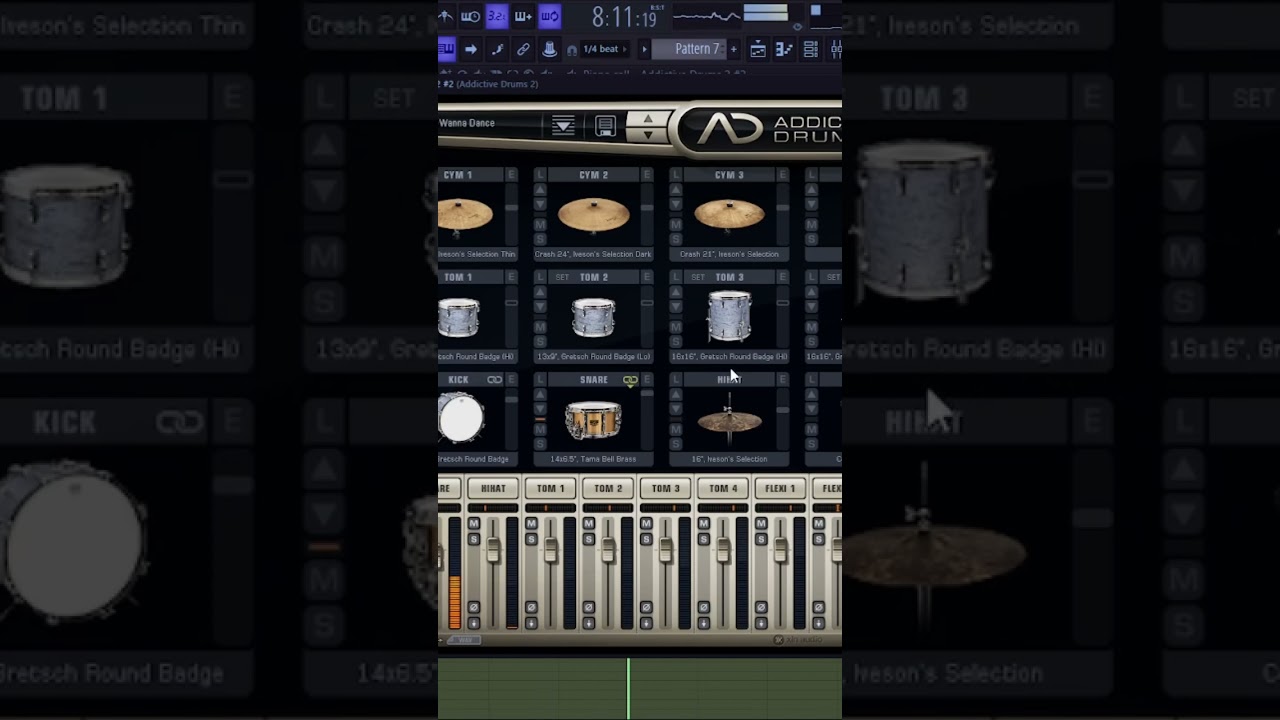
Task: Open Snare edit page with E
Action: pyautogui.click(x=647, y=380)
